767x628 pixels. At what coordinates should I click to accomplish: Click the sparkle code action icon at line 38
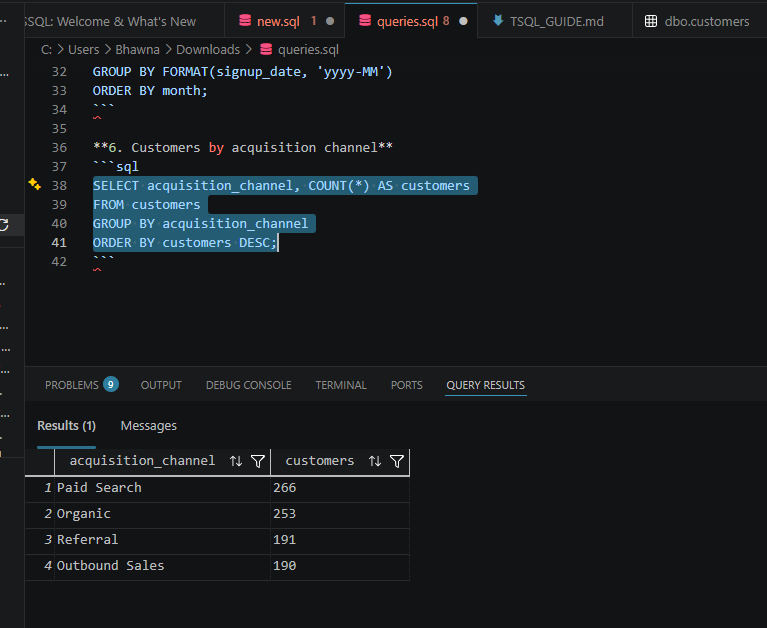click(x=34, y=184)
